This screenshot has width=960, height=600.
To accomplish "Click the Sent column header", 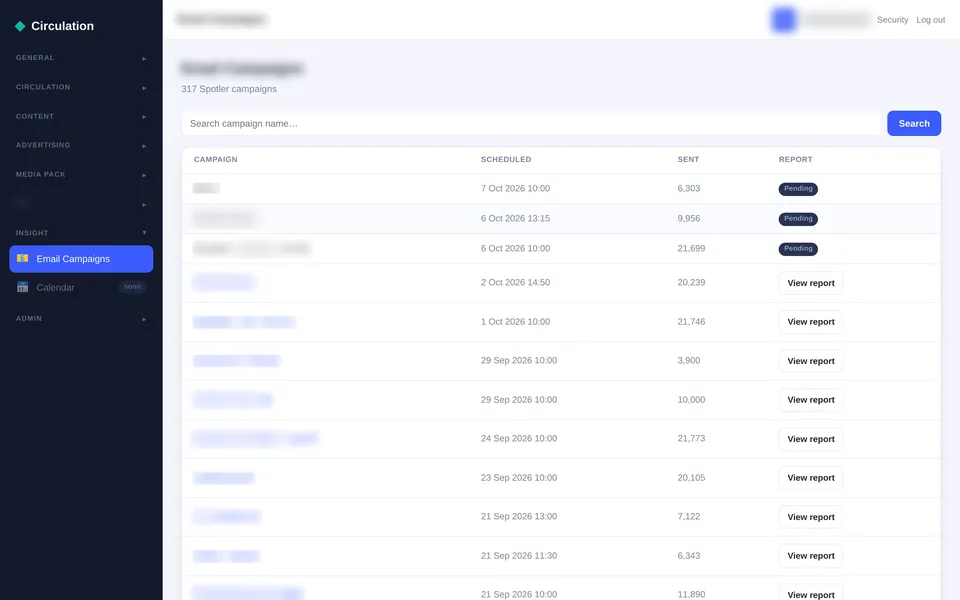I will (688, 159).
